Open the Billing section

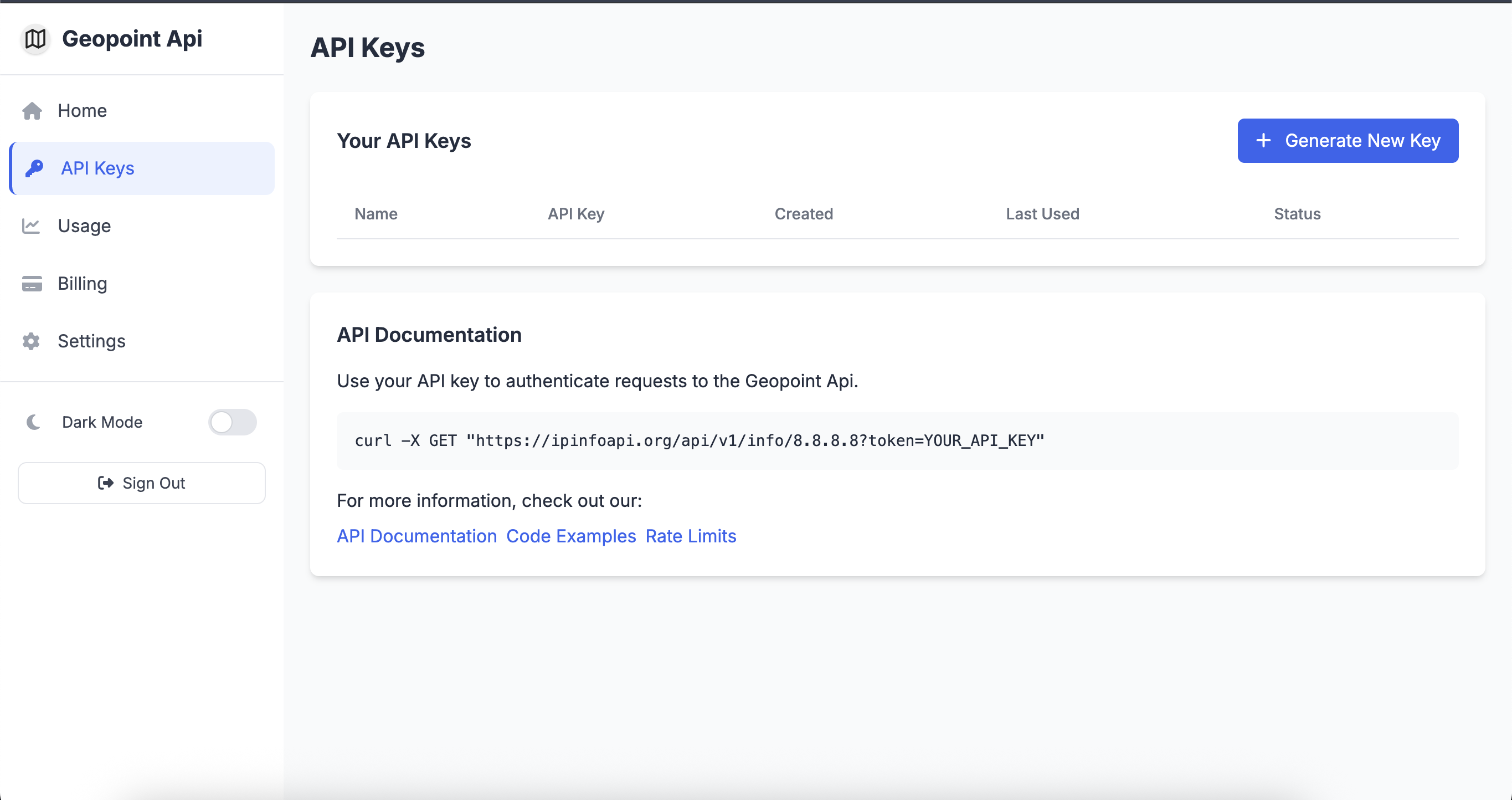pyautogui.click(x=141, y=284)
